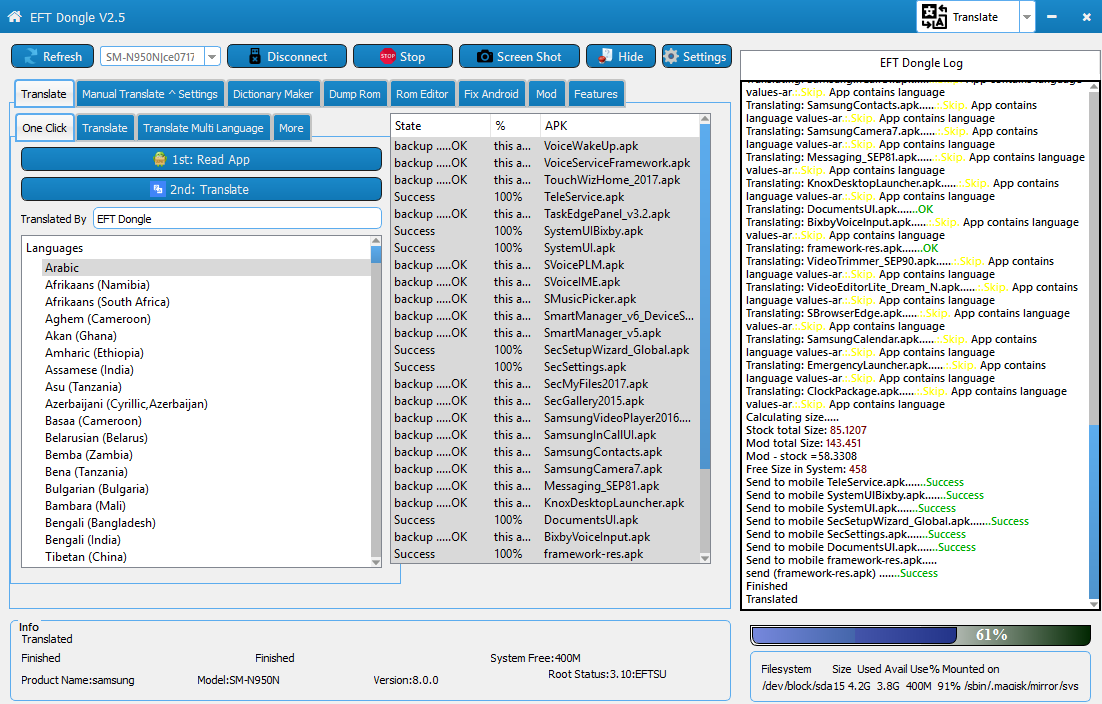The height and width of the screenshot is (704, 1102).
Task: Select Aghem (Cameroon) language
Action: (98, 319)
